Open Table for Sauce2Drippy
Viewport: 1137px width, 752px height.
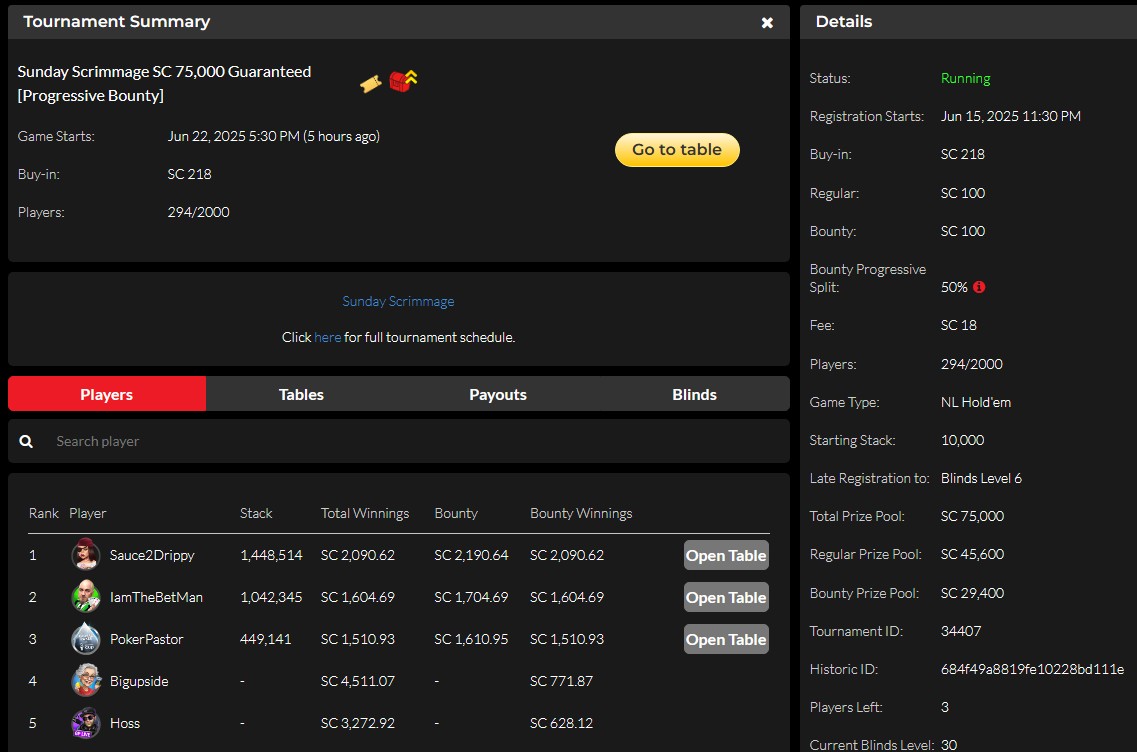coord(726,554)
